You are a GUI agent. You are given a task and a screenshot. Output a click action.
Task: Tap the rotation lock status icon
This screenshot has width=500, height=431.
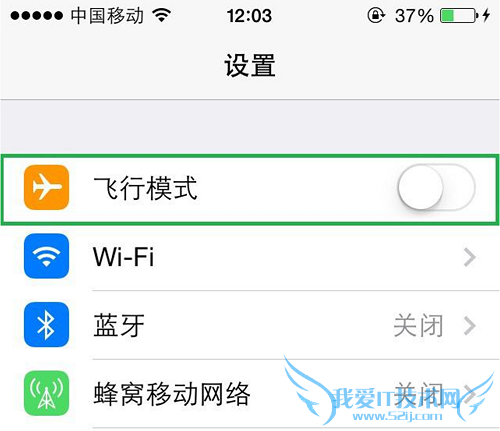[376, 15]
